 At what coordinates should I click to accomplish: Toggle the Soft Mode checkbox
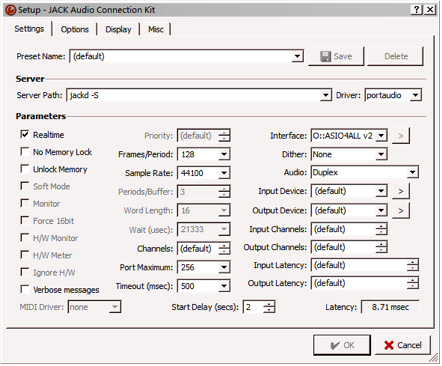pyautogui.click(x=25, y=186)
